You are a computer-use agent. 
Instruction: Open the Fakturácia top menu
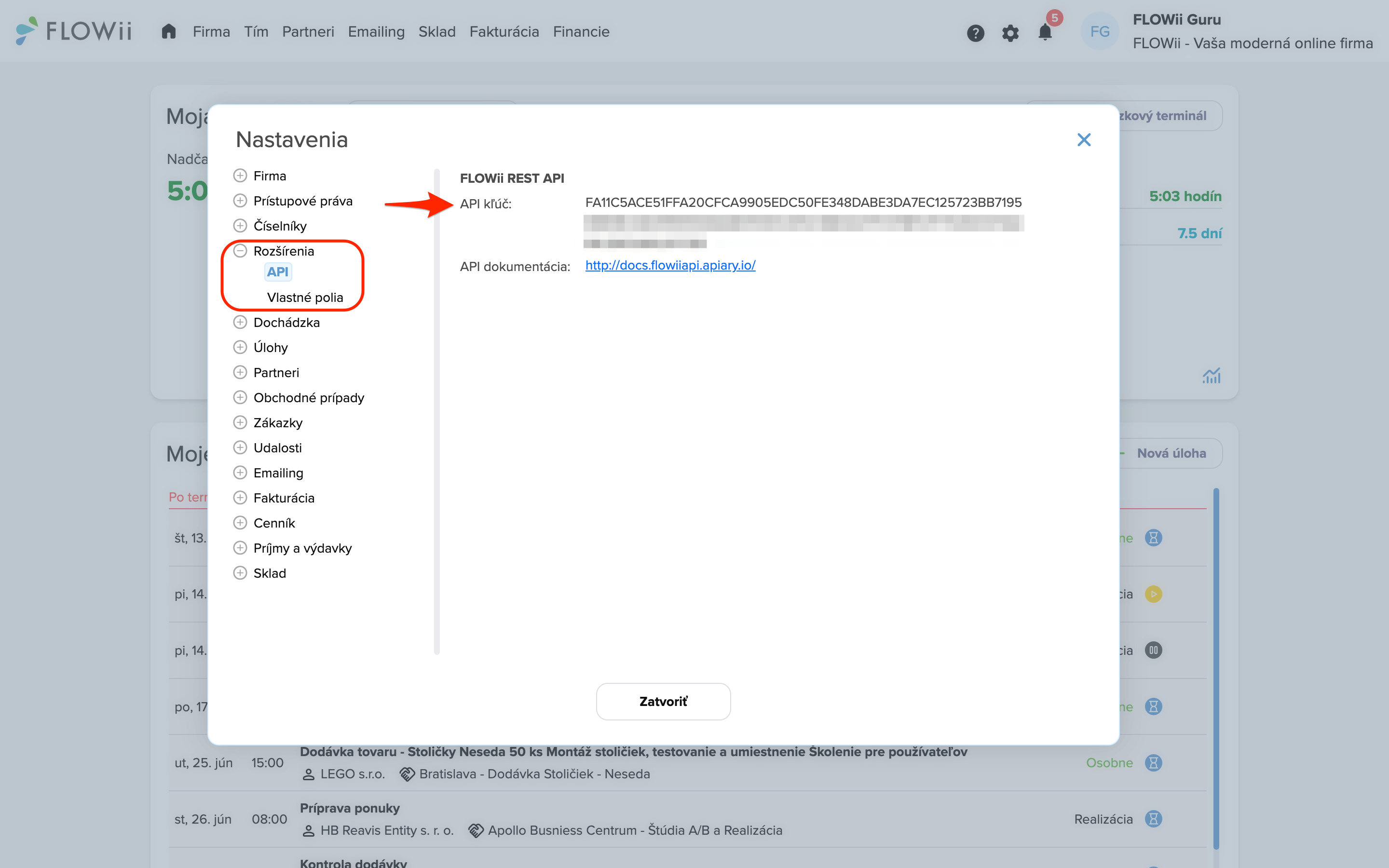click(504, 31)
